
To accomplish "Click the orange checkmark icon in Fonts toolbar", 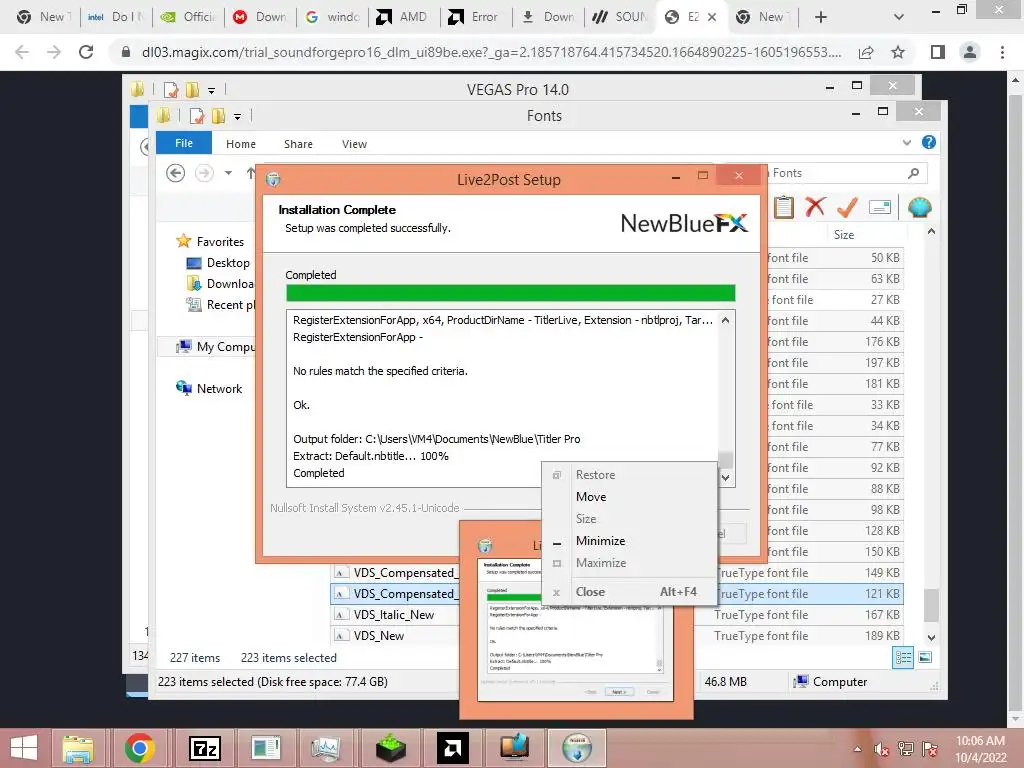I will (847, 208).
